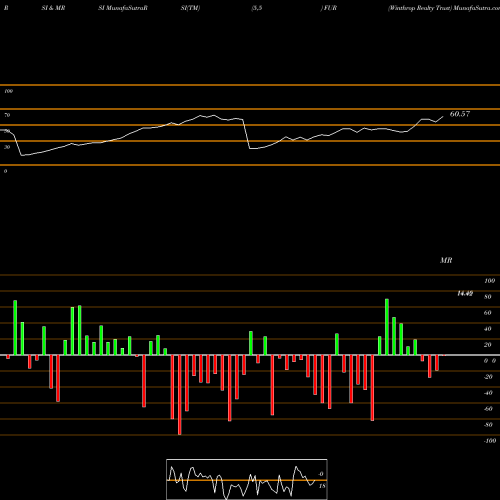Click the '0 0' label on MR axis
This screenshot has width=500, height=500.
pyautogui.click(x=490, y=361)
